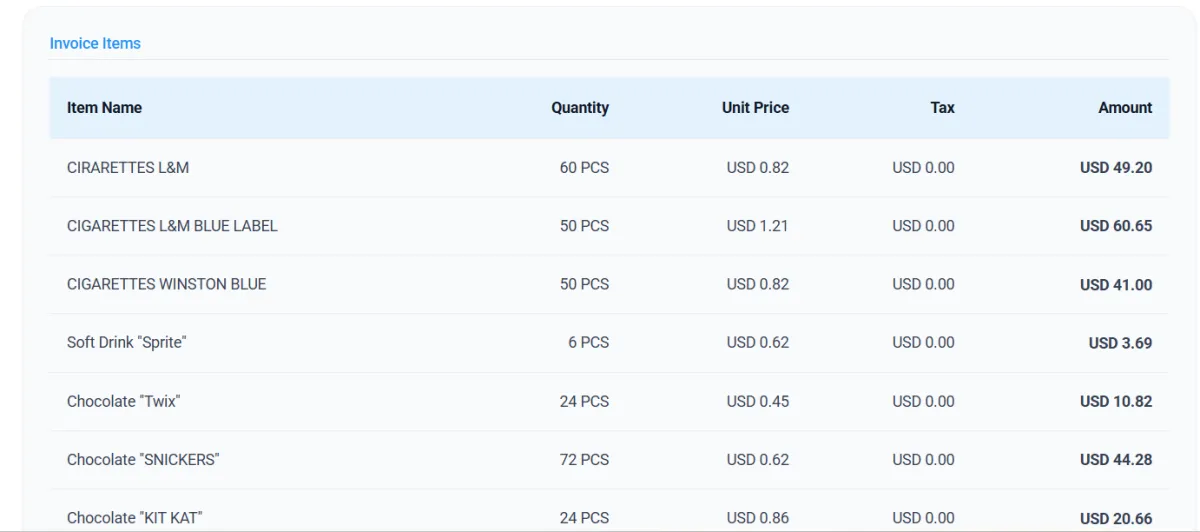Select the 24 PCS quantity for Twix

(x=584, y=401)
